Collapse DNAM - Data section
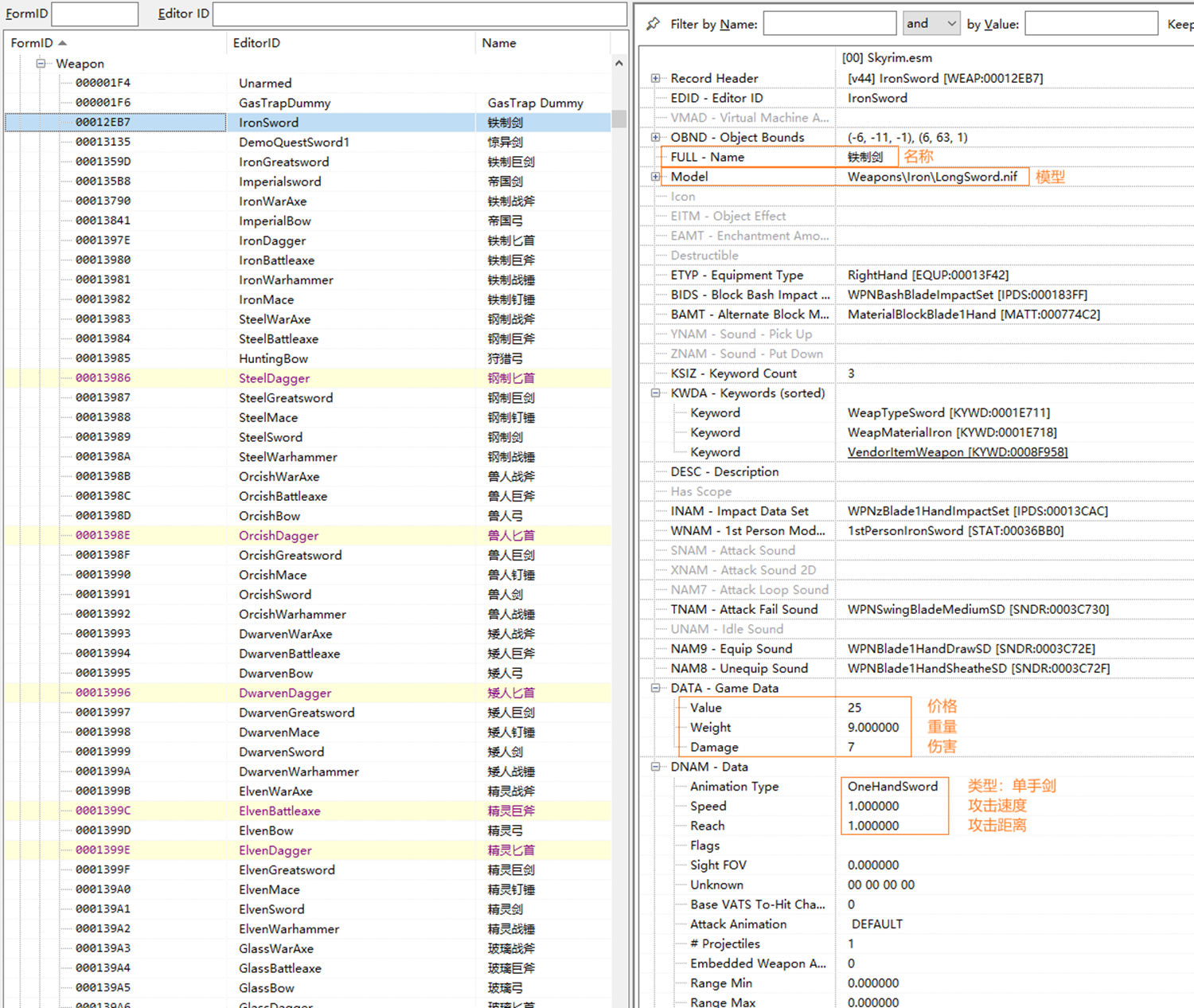The height and width of the screenshot is (1008, 1194). (x=655, y=767)
